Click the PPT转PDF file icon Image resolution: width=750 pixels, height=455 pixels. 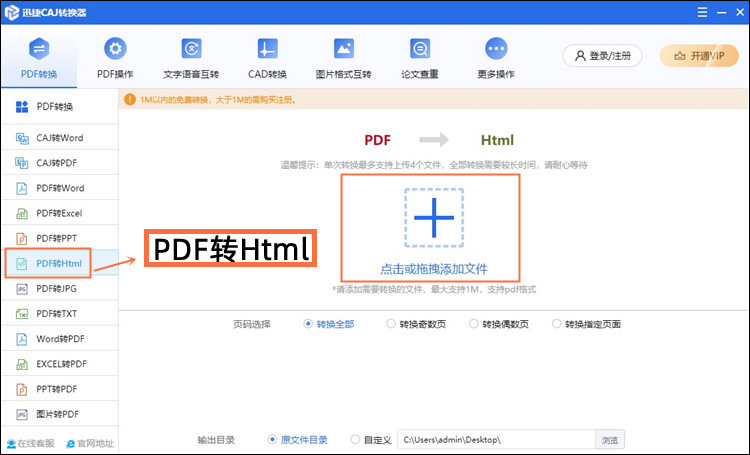point(22,389)
